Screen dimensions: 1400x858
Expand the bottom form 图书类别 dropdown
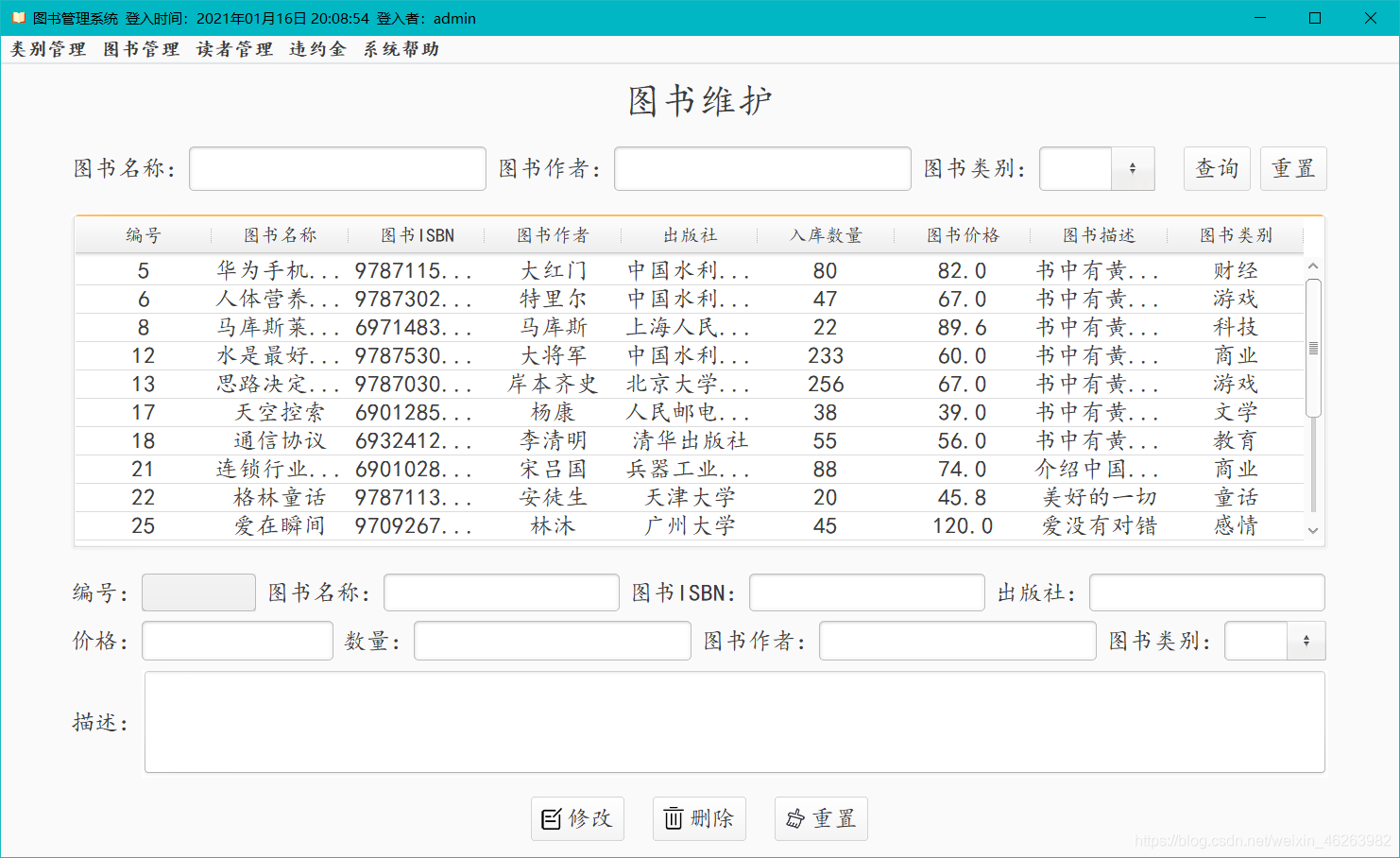[x=1306, y=641]
